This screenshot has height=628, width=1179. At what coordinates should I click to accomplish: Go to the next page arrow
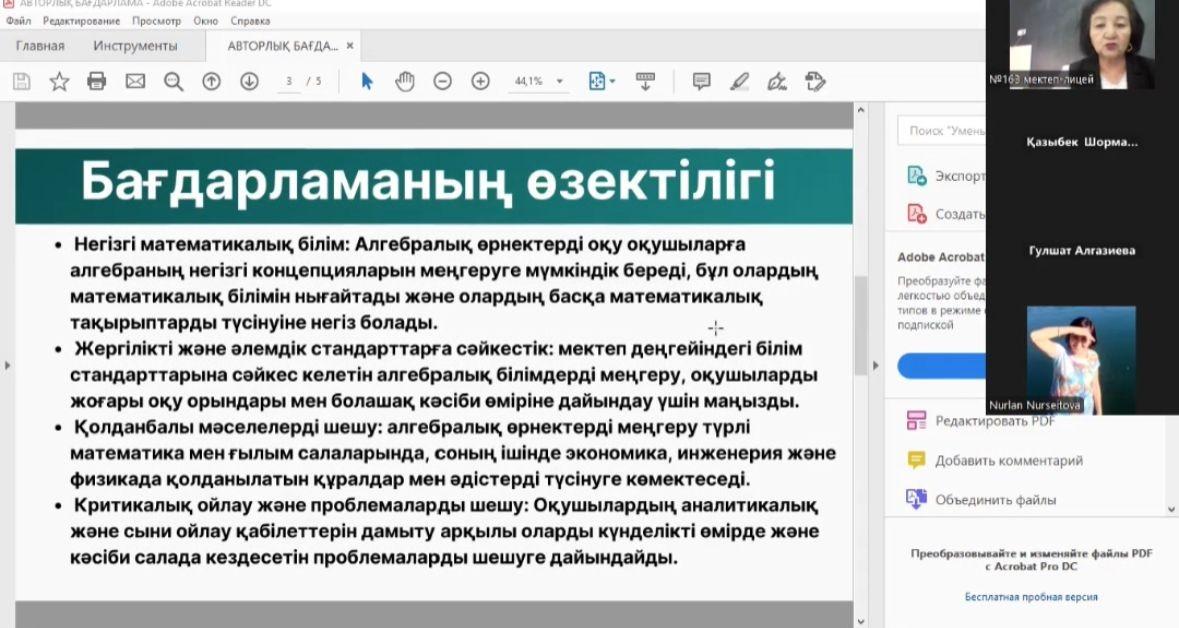pyautogui.click(x=249, y=81)
